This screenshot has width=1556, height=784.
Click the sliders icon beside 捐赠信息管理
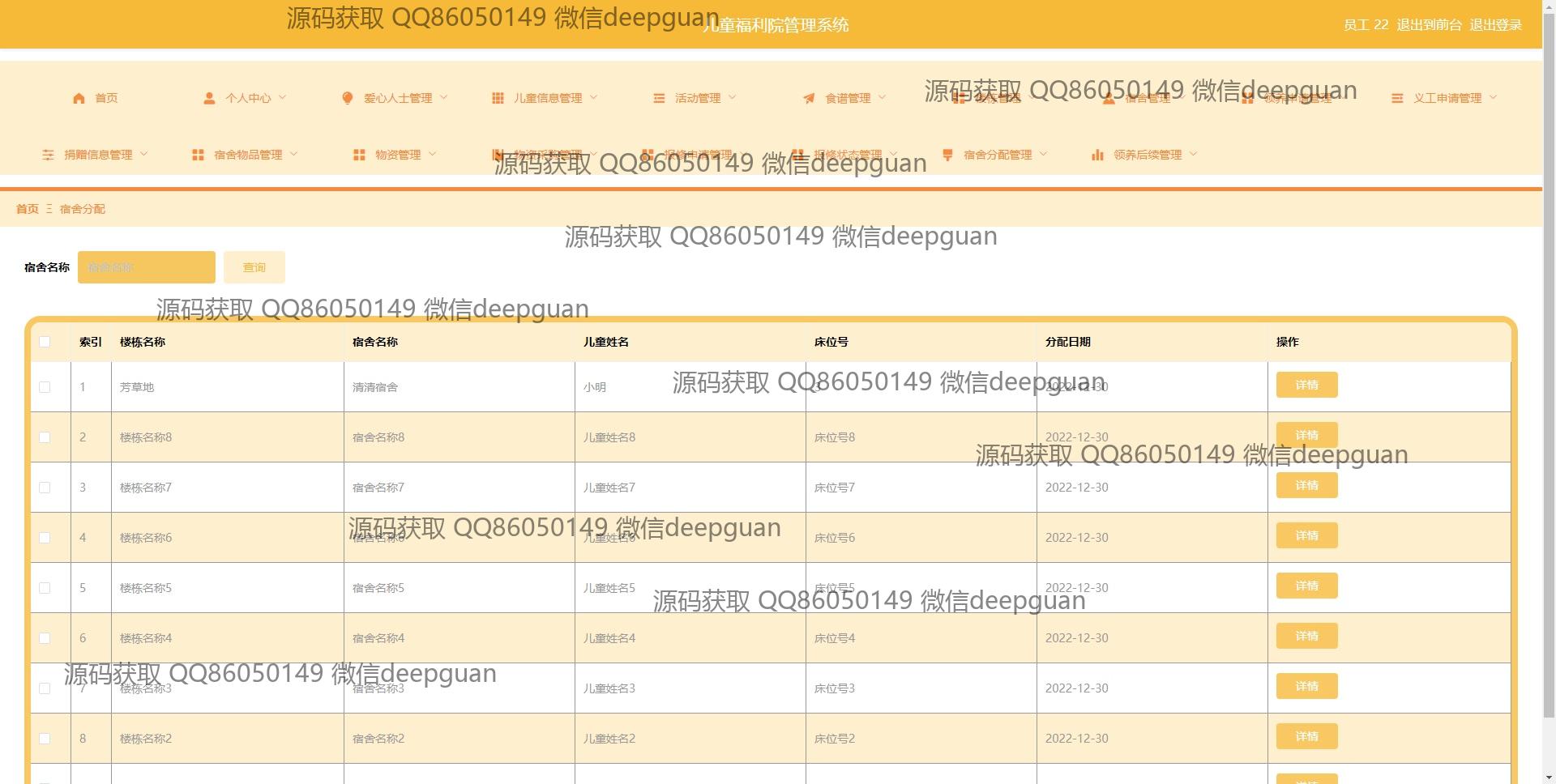click(48, 155)
